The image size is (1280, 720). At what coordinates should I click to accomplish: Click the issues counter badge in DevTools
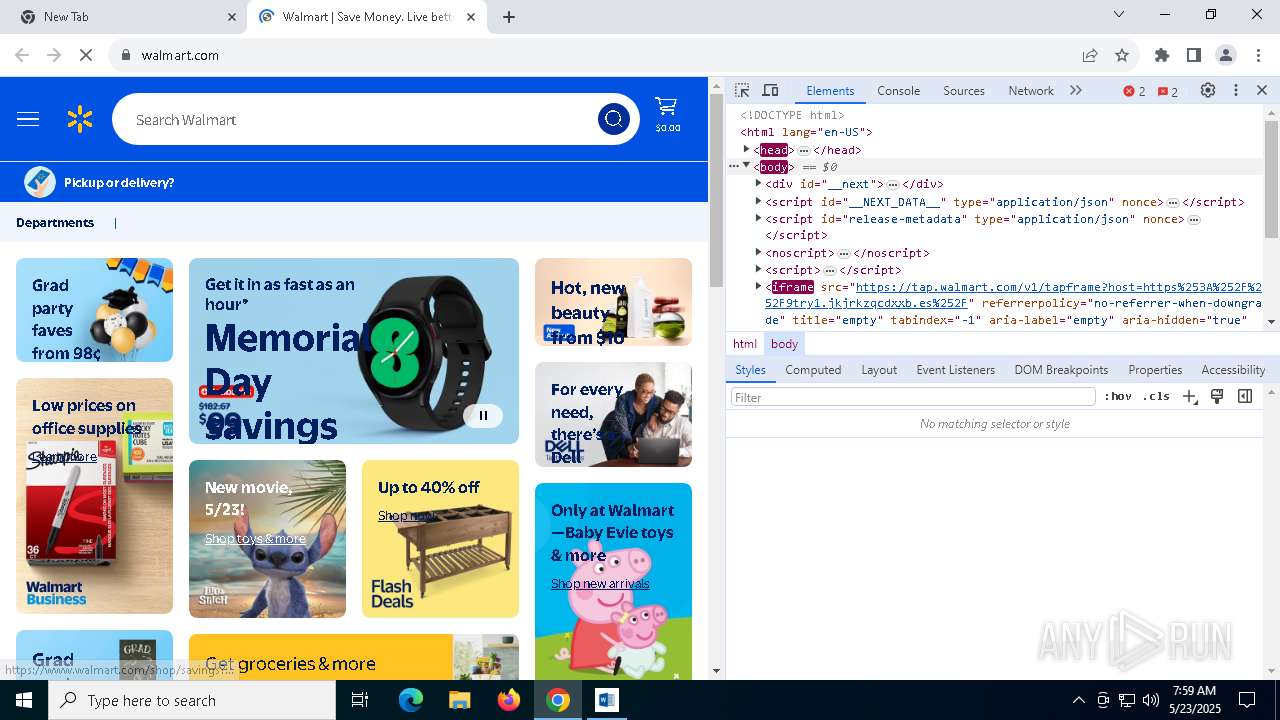pos(1168,91)
